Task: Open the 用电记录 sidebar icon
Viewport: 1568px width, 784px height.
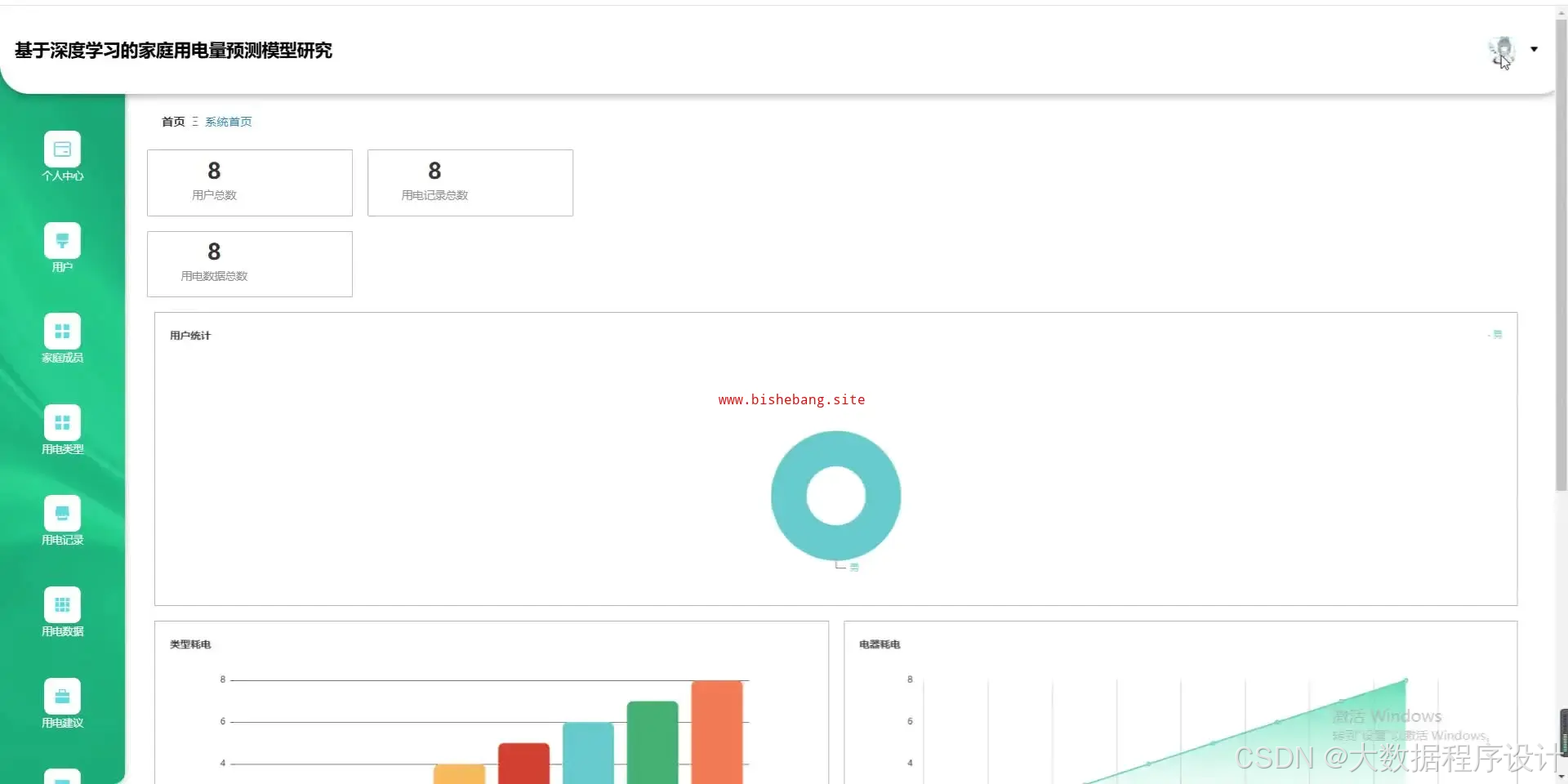Action: click(x=62, y=514)
